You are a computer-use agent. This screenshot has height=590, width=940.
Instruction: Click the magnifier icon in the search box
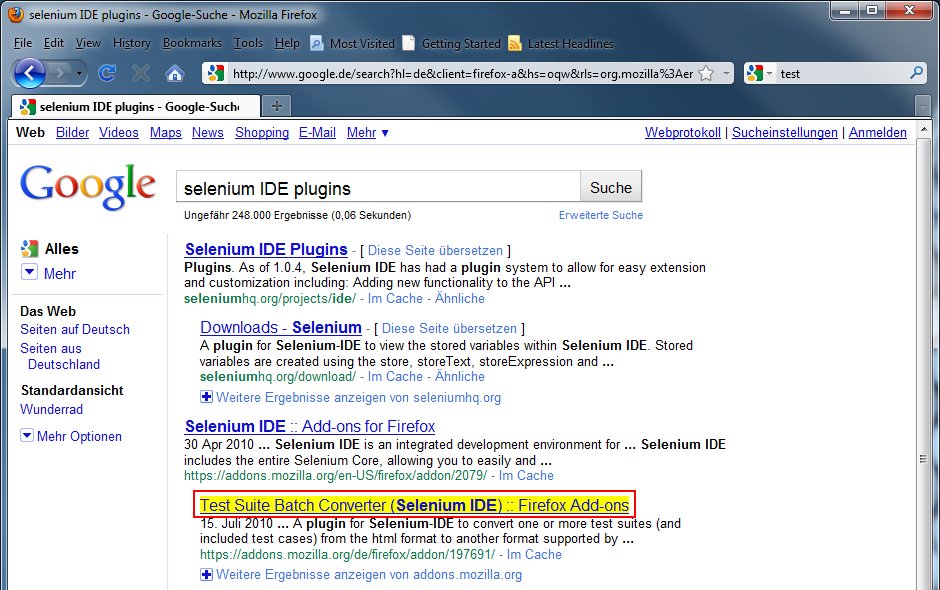(x=916, y=73)
